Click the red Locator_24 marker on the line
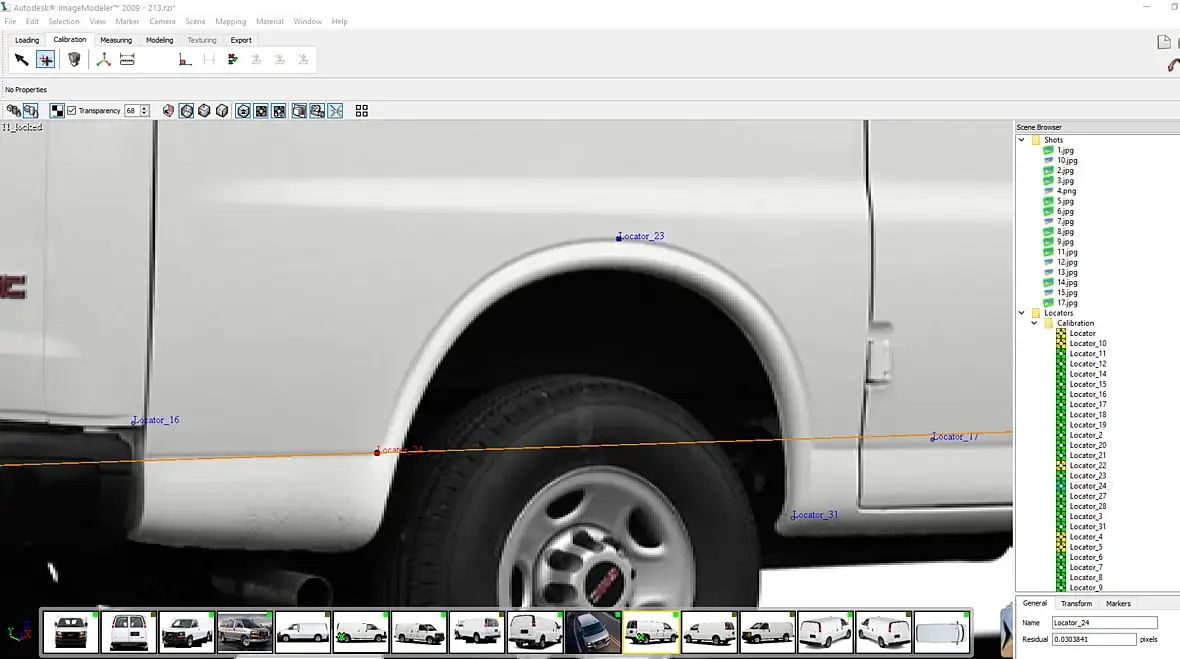The height and width of the screenshot is (659, 1180). pyautogui.click(x=377, y=452)
